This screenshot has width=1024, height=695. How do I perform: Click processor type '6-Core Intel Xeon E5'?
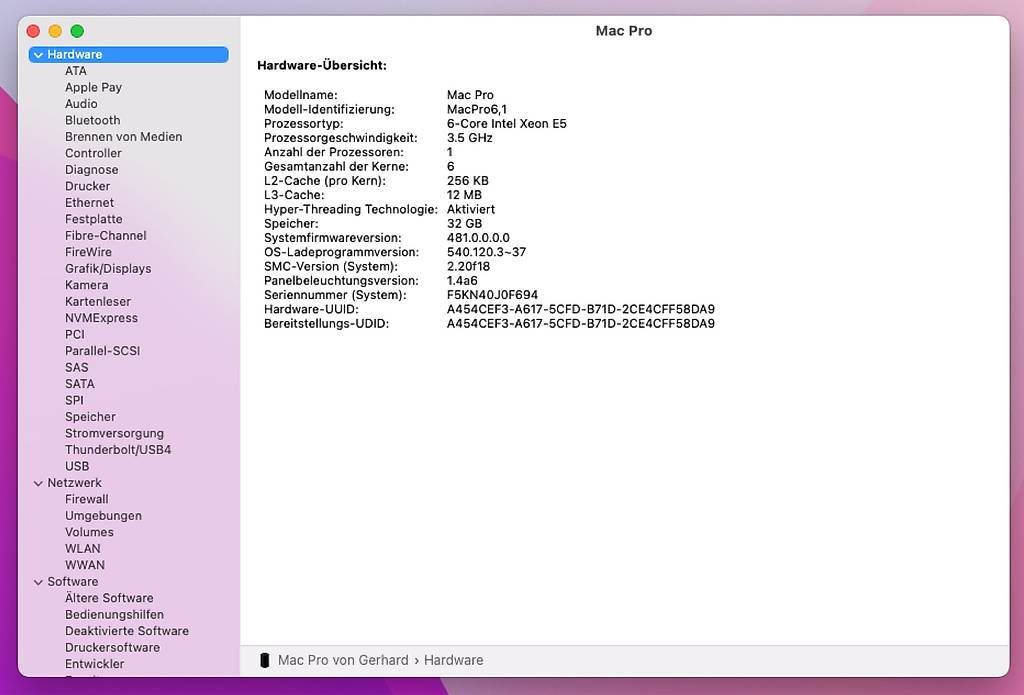(x=507, y=124)
